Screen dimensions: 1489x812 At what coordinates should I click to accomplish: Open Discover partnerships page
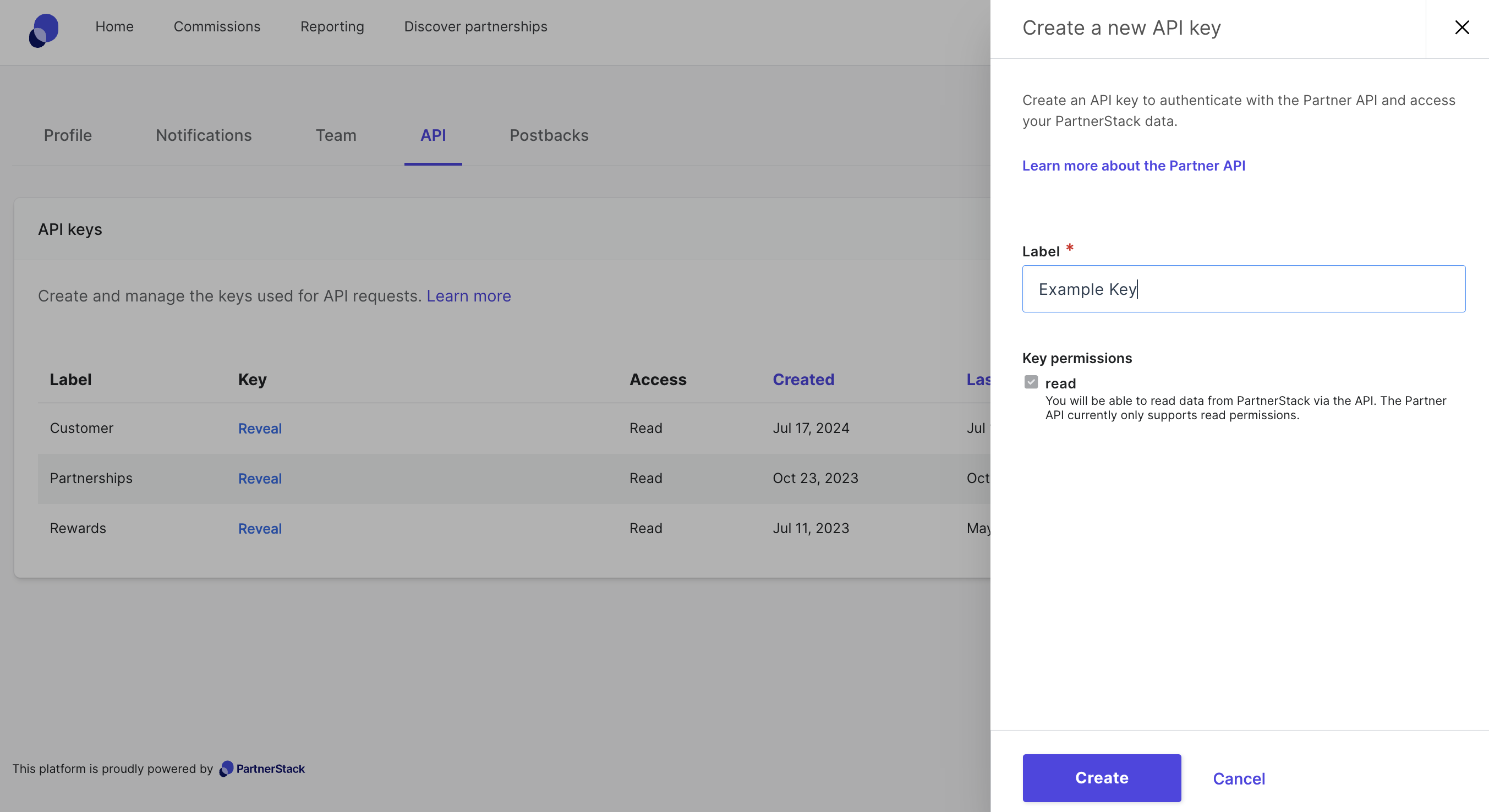pyautogui.click(x=475, y=26)
